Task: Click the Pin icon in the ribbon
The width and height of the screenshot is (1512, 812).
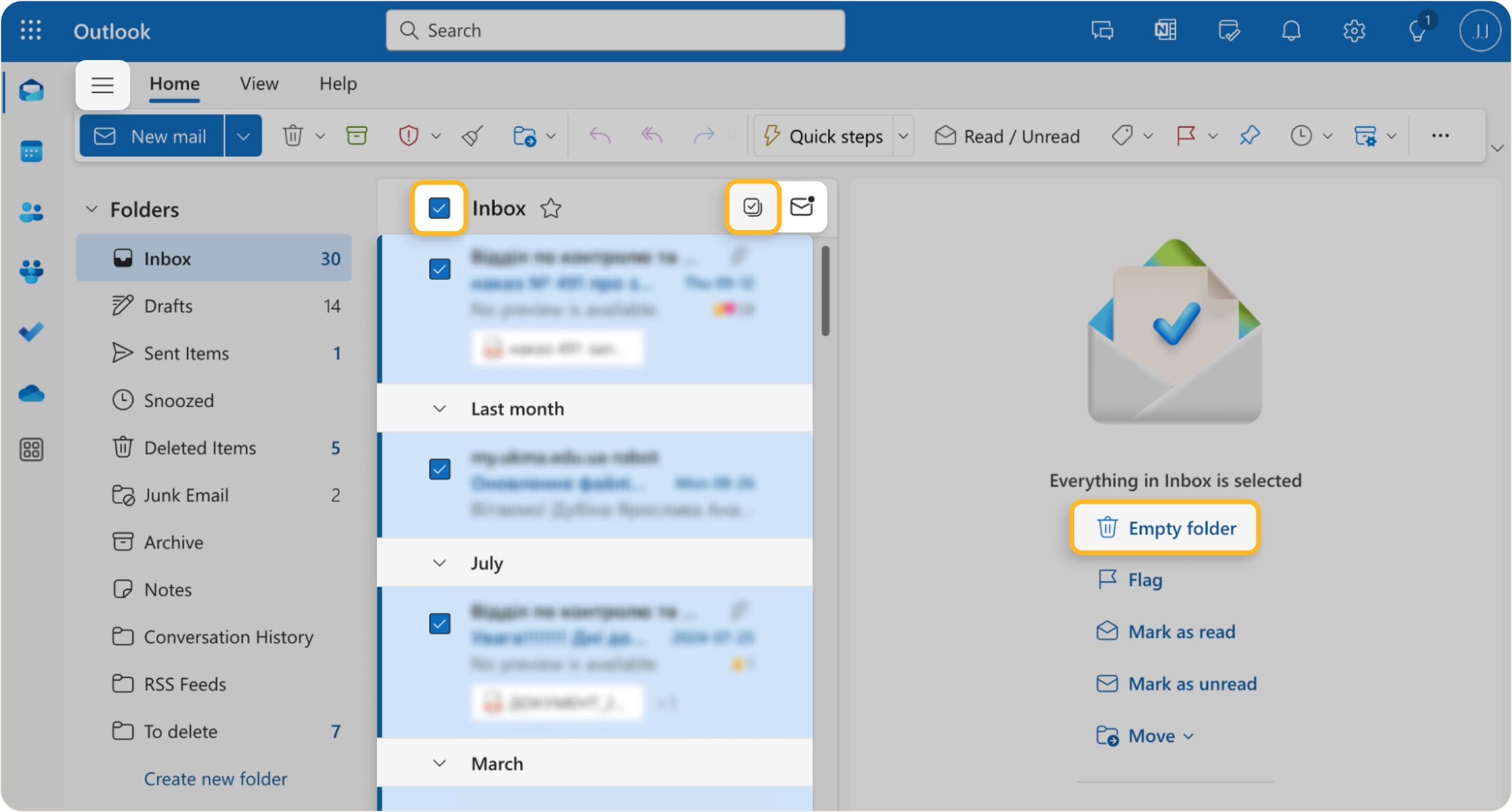Action: 1249,135
